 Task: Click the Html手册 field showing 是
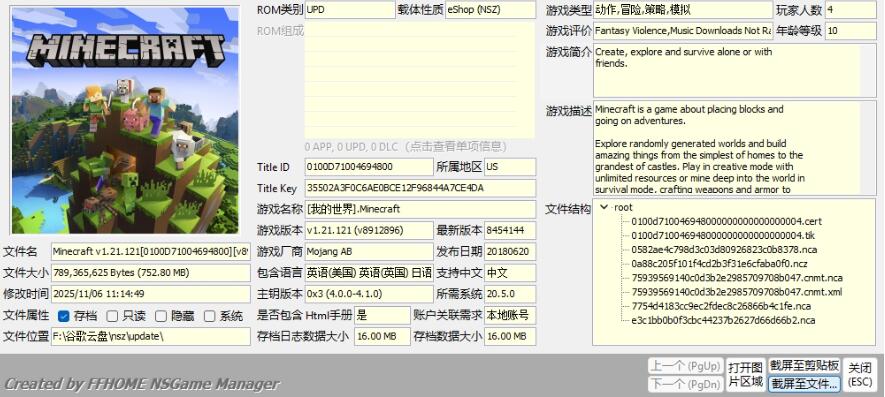(x=382, y=315)
